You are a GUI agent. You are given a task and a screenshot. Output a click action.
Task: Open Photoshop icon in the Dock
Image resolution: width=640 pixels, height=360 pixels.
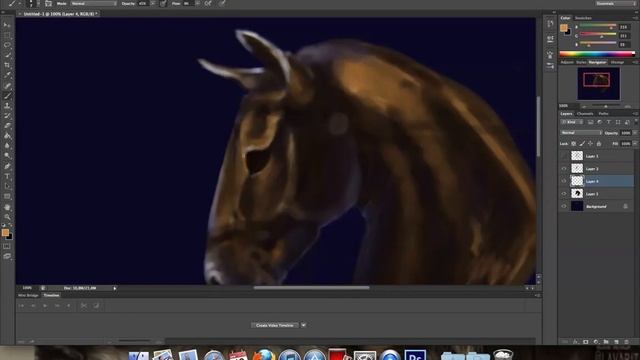[415, 355]
